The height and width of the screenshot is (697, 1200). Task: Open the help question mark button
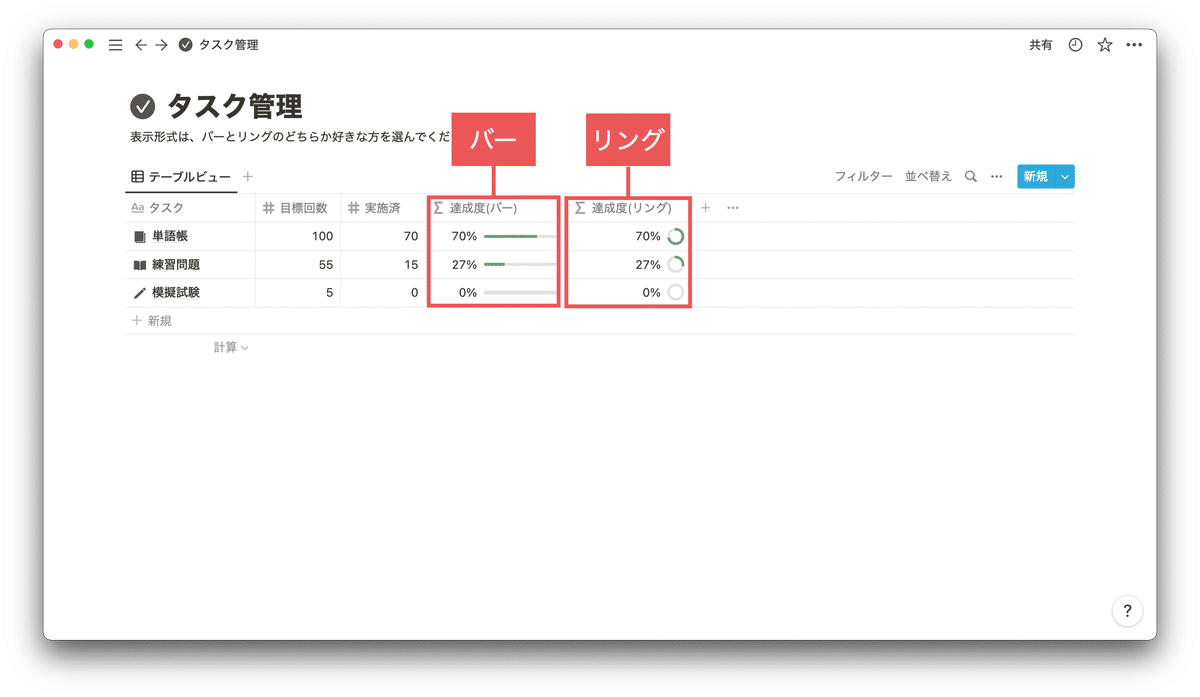click(x=1127, y=611)
